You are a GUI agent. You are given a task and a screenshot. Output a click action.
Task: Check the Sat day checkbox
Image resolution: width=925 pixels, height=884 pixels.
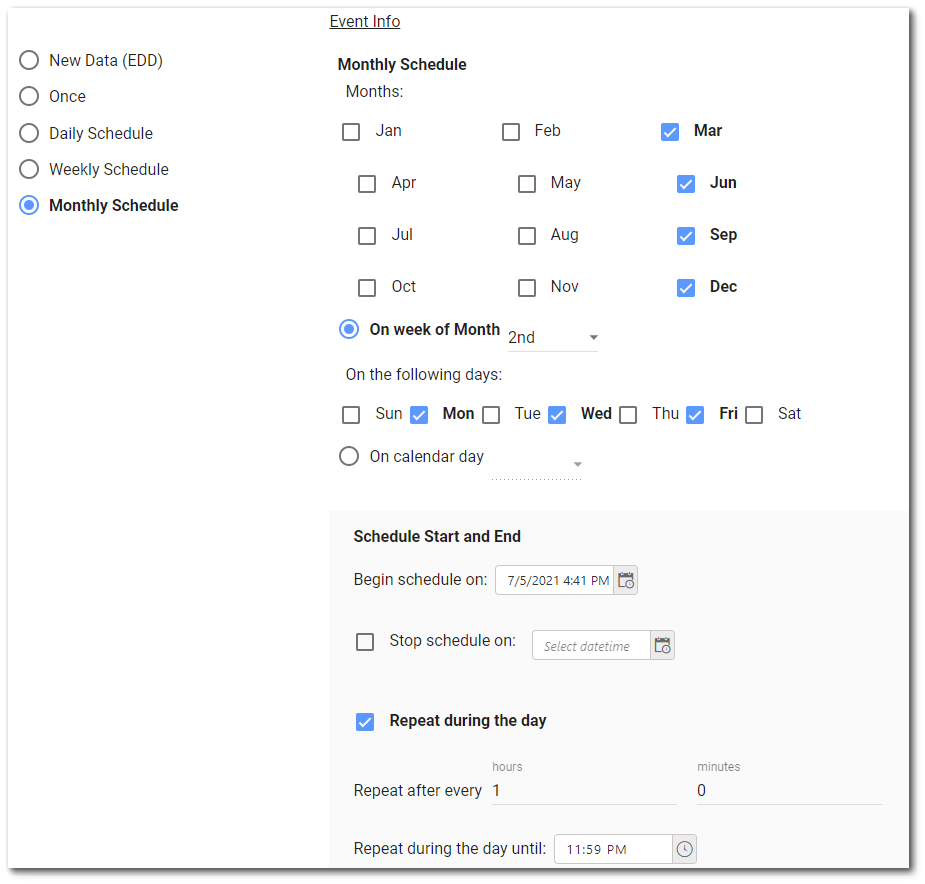point(754,415)
